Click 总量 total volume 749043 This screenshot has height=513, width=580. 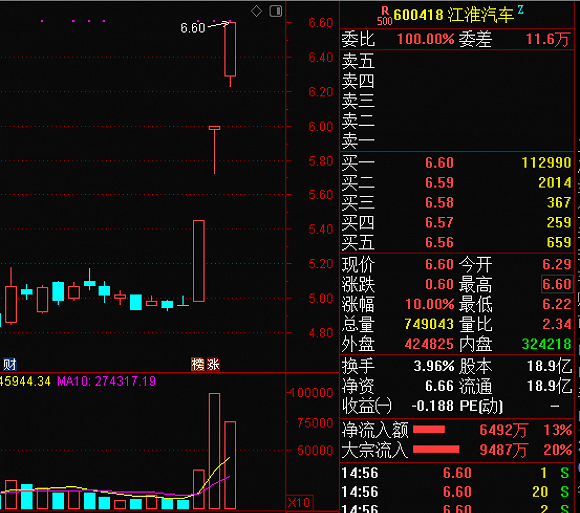(429, 324)
